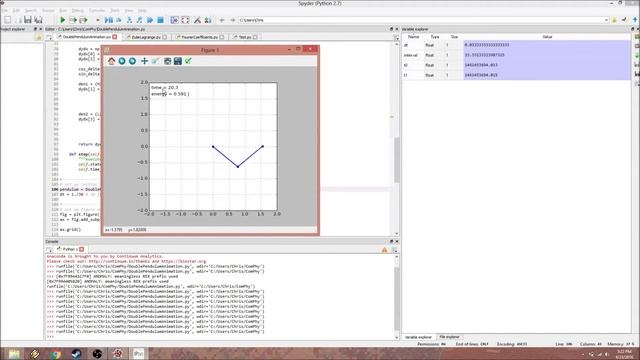Viewport: 640px width, 360px height.
Task: Click the browse working directory folder icon
Action: point(614,20)
